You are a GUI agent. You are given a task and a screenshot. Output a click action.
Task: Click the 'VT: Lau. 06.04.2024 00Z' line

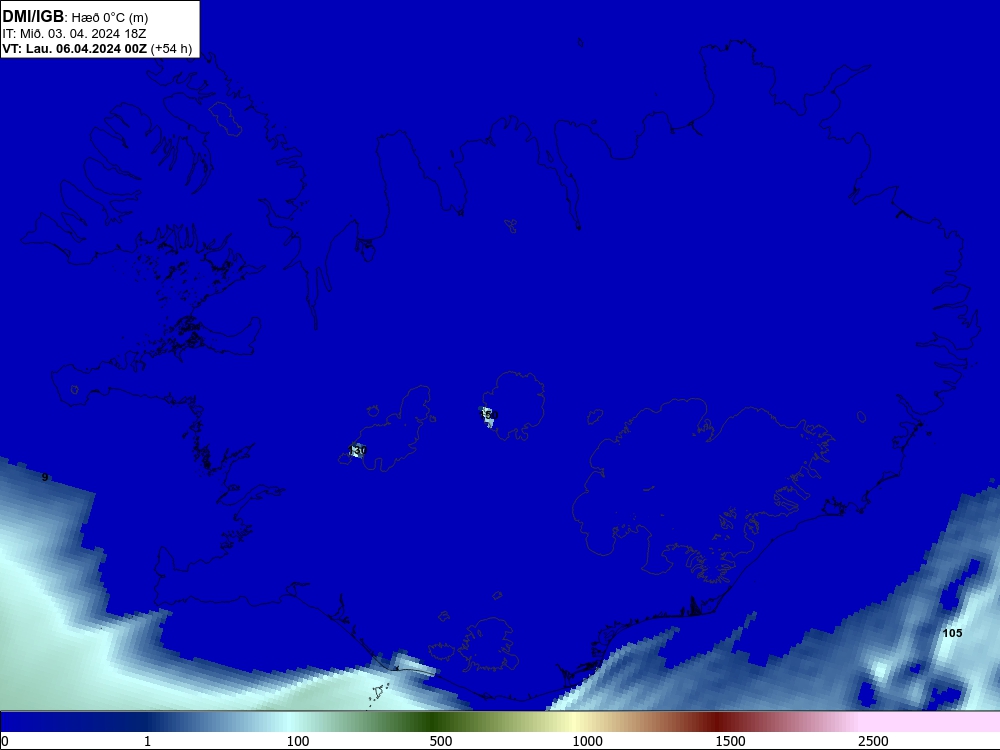(74, 49)
